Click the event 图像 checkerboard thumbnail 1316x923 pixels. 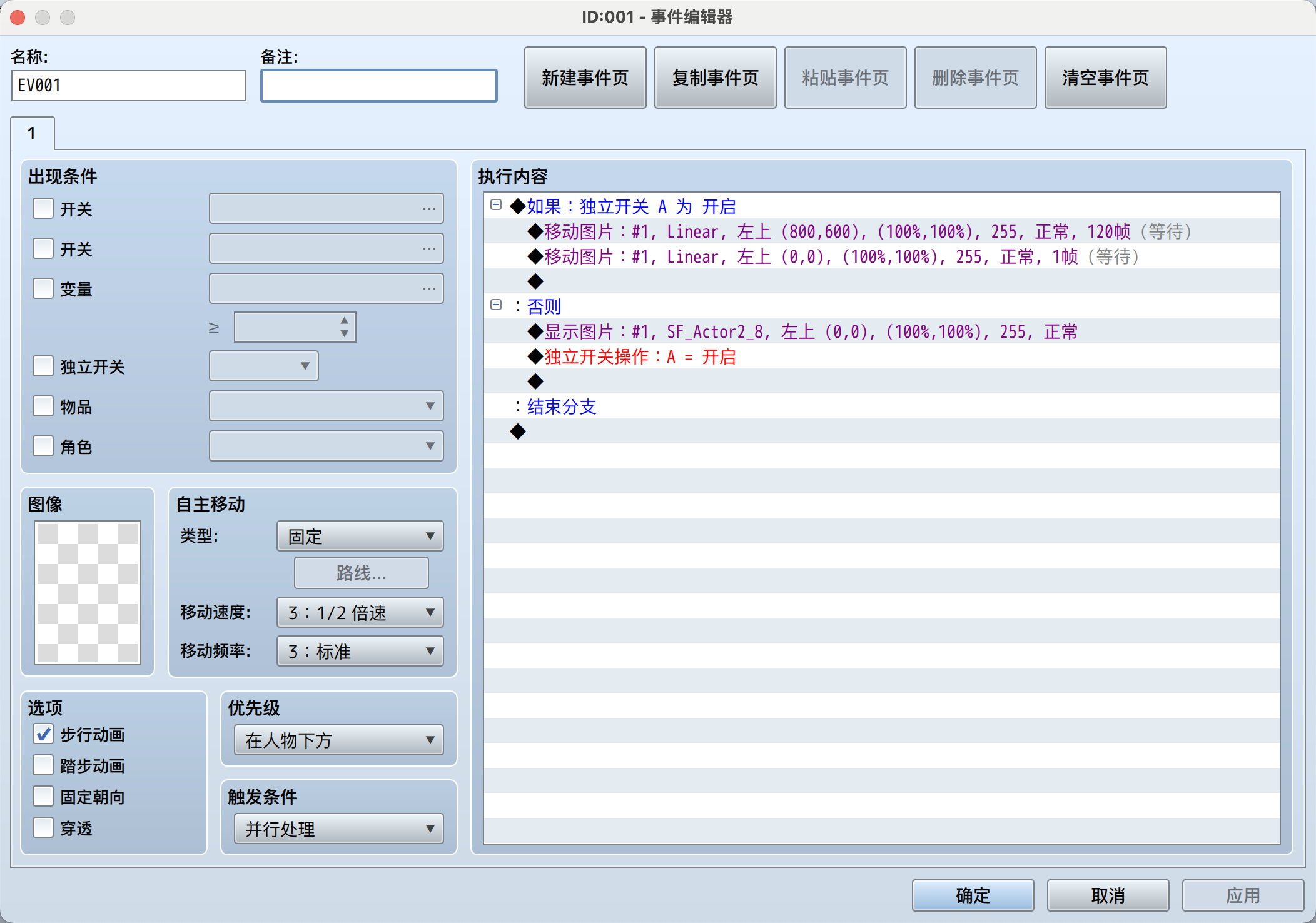click(88, 592)
